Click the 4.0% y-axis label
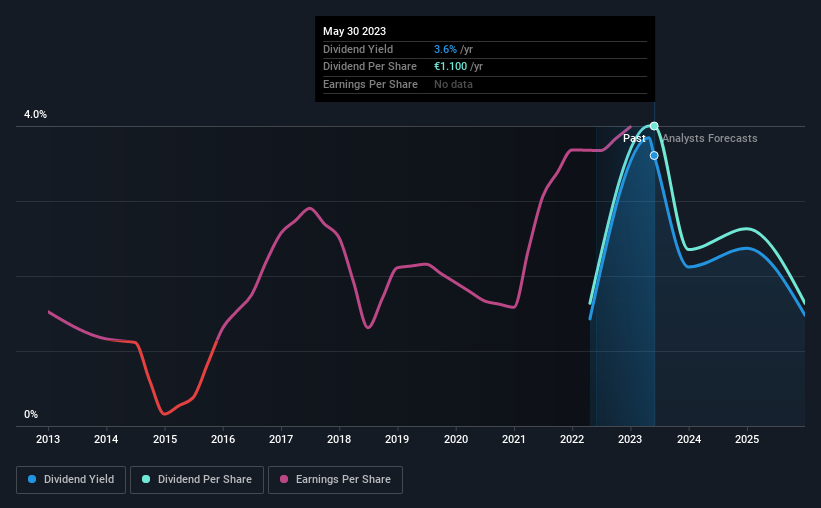The height and width of the screenshot is (508, 821). [36, 114]
